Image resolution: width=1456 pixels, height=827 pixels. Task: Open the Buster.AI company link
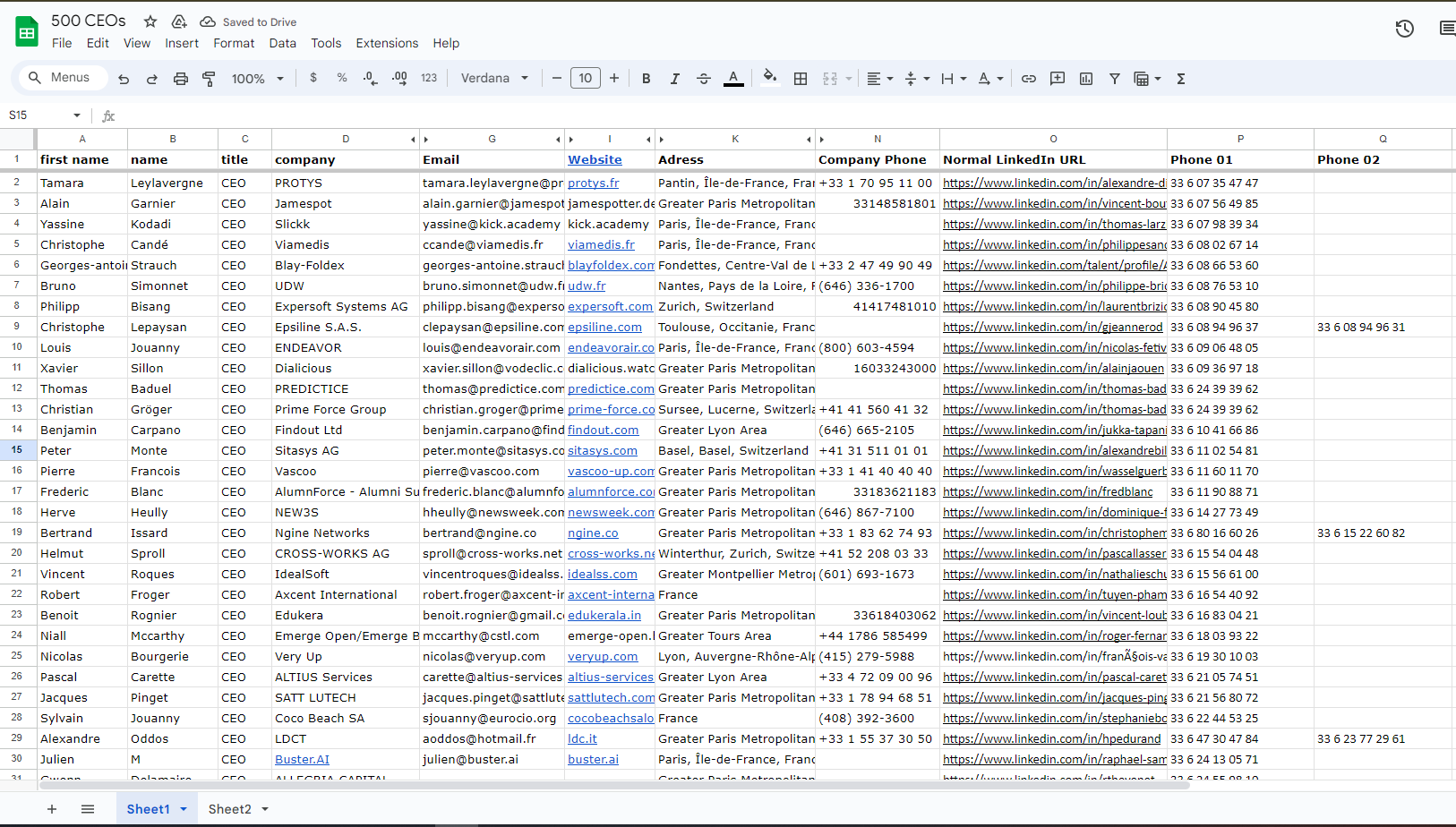pos(302,759)
